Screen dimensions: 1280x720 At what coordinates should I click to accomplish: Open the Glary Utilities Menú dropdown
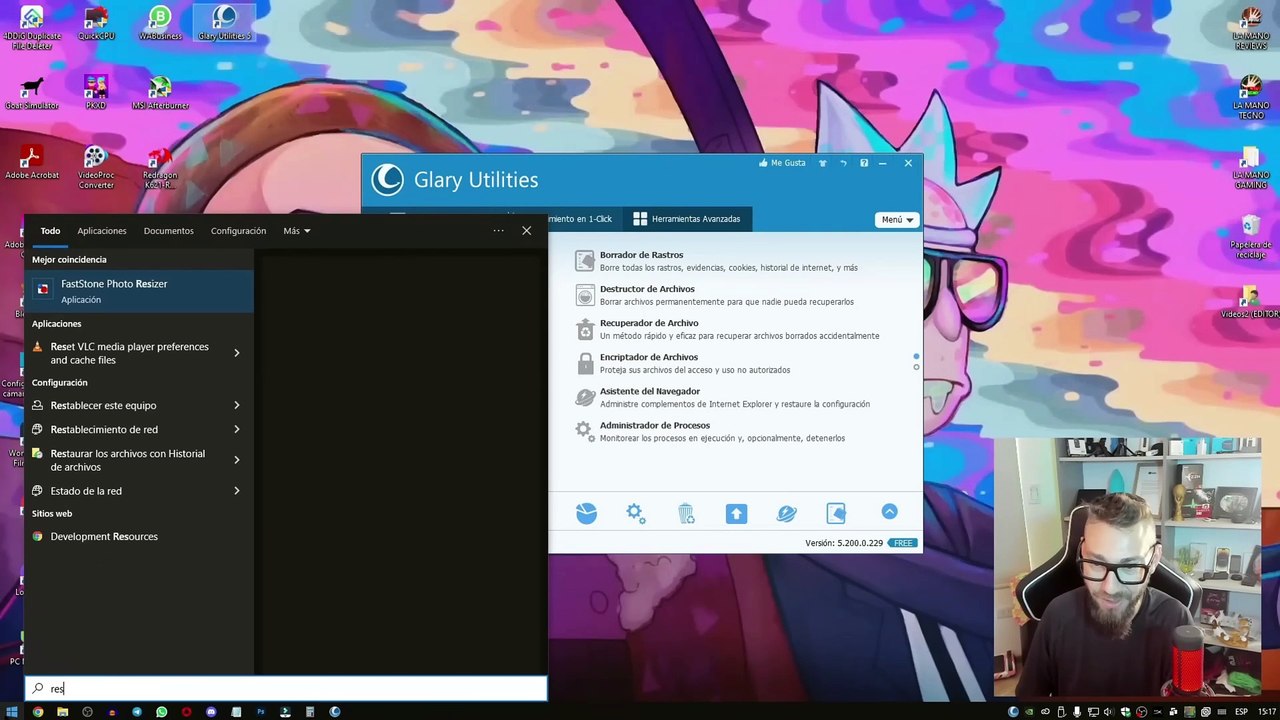[x=896, y=219]
